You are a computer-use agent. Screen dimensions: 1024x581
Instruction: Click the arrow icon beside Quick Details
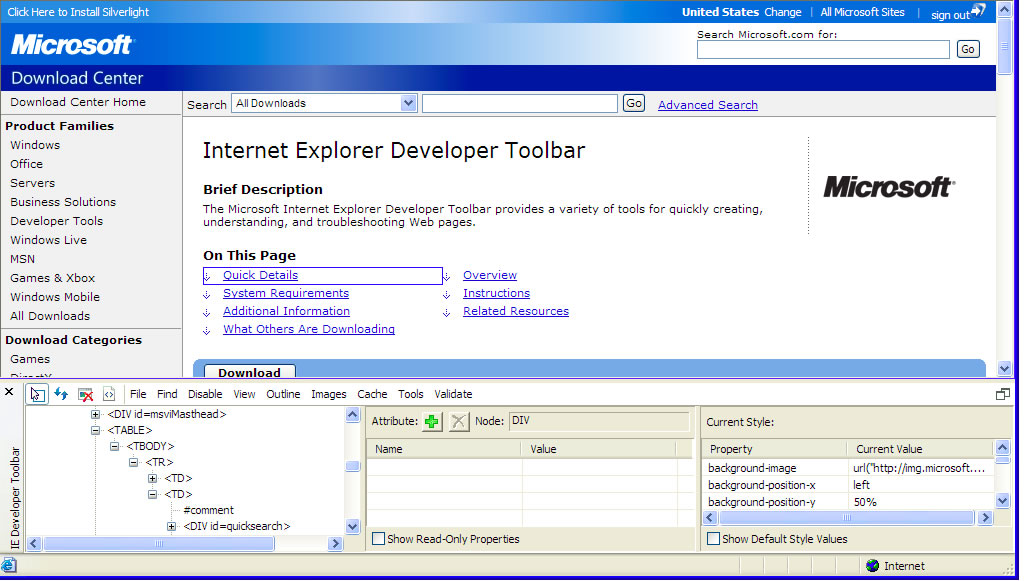207,277
